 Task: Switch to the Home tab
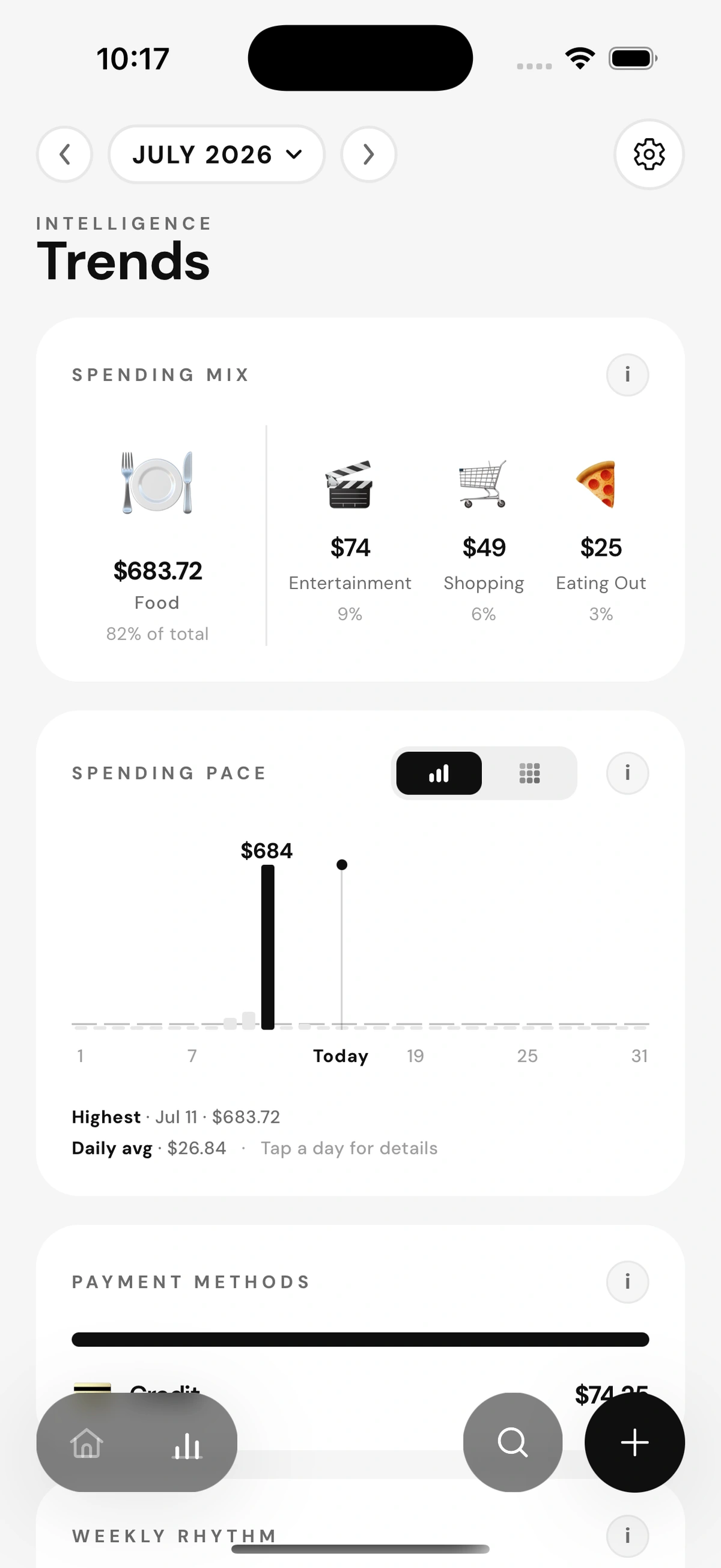click(87, 1442)
